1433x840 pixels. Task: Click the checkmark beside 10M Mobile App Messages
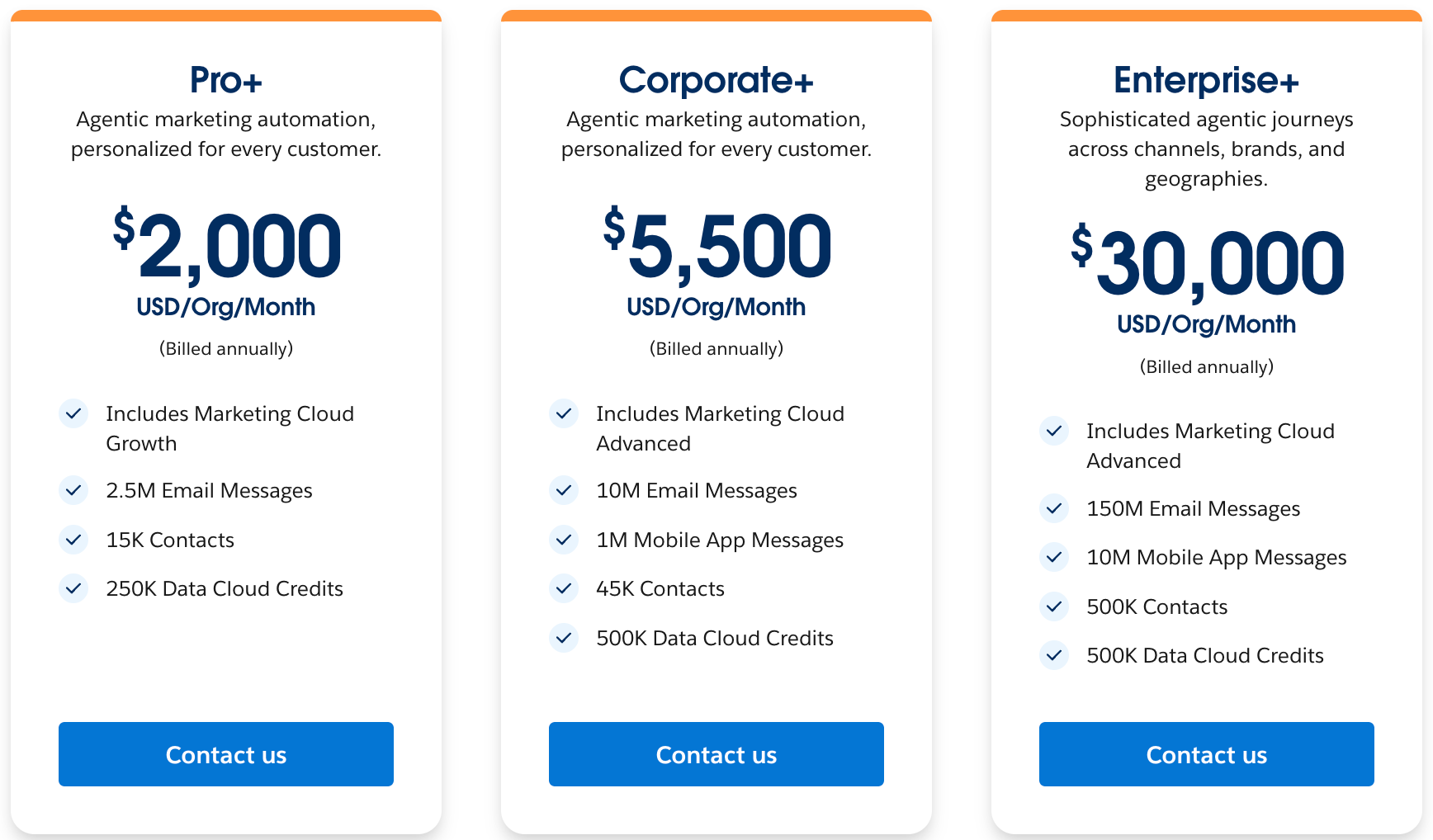[x=1054, y=557]
